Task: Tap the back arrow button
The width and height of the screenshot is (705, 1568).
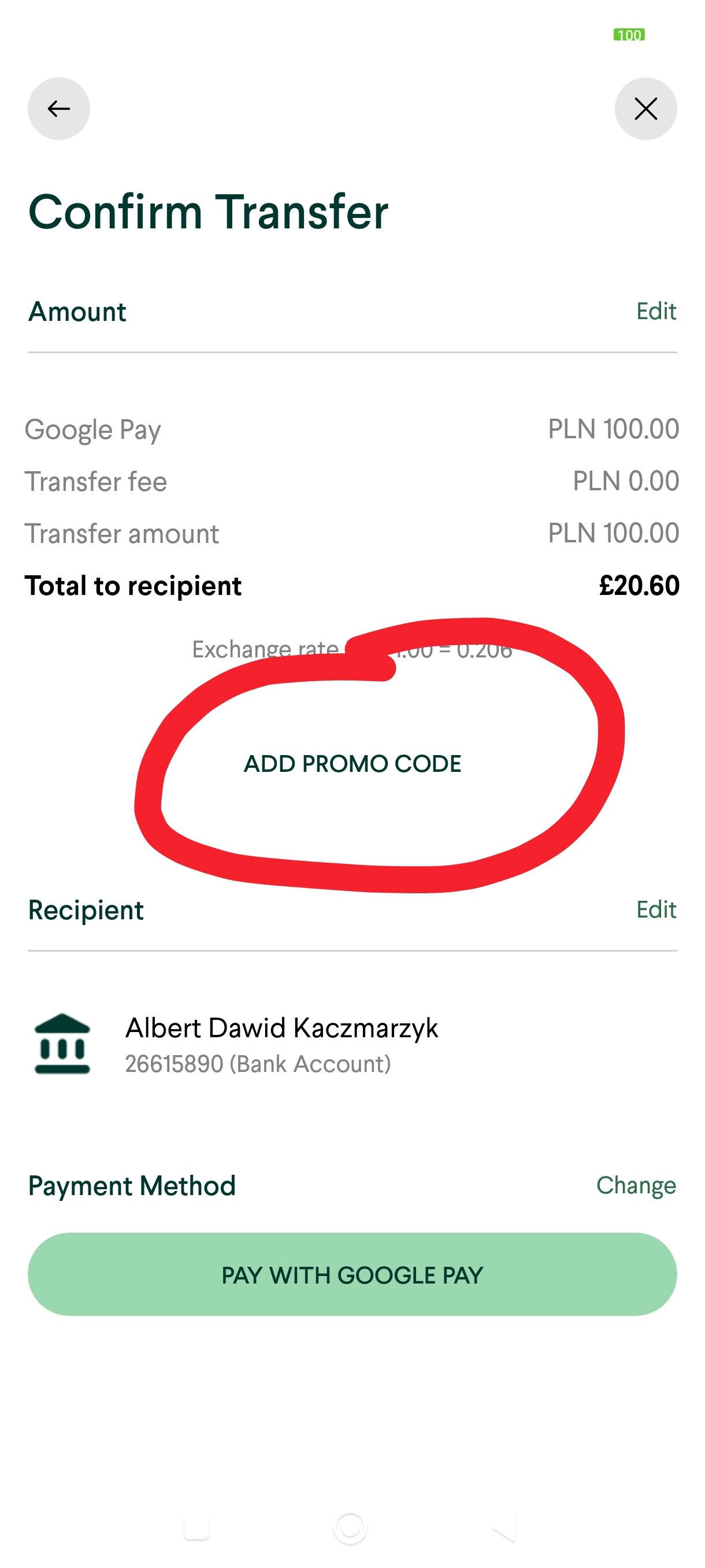Action: click(x=59, y=109)
